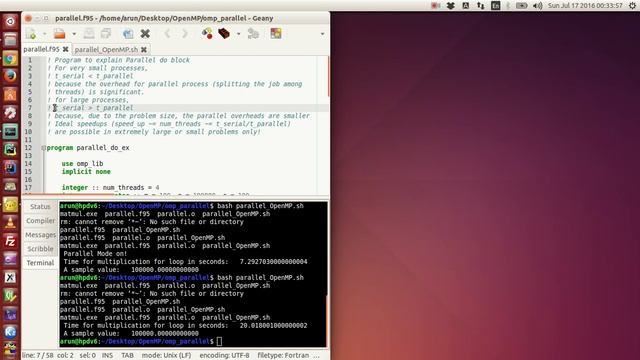Screen dimensions: 640x360
Task: Click terminal text 'Parallel Mode on!'
Action: 95,253
